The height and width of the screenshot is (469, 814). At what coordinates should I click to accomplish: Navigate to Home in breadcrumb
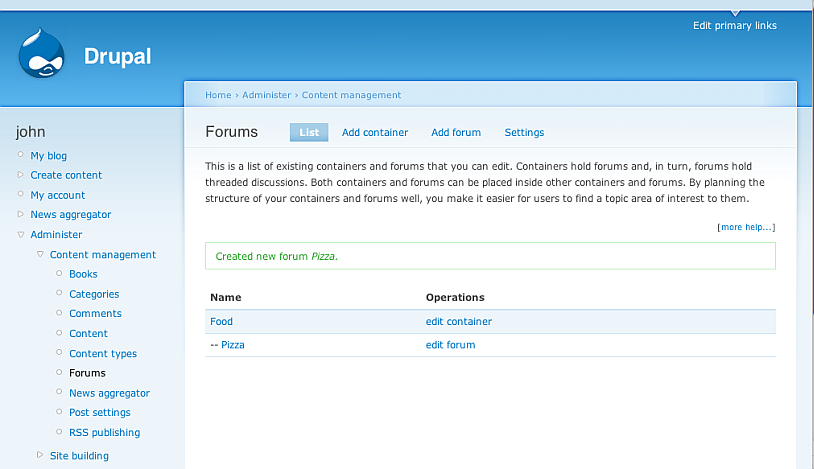(x=218, y=95)
